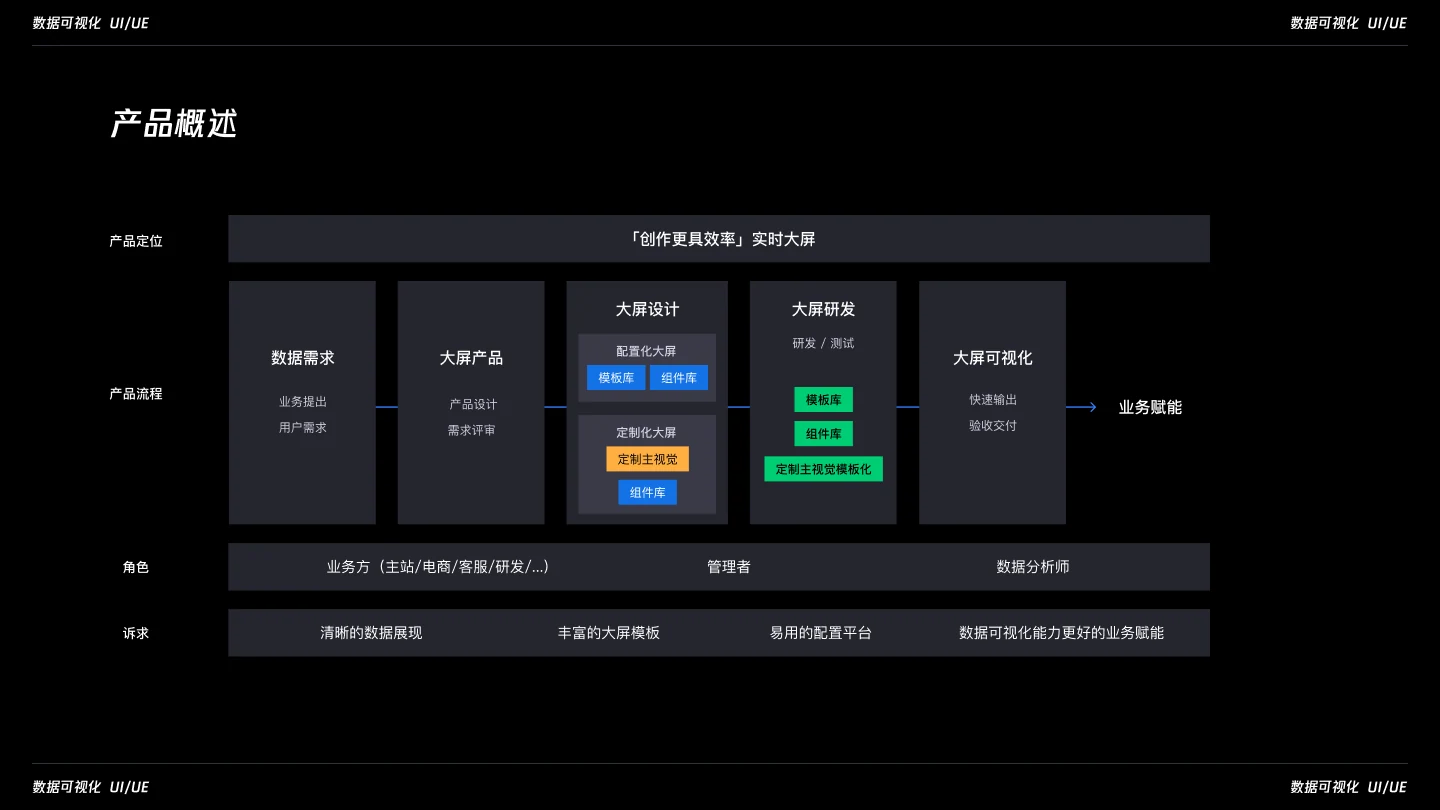Select the 角色 row label
The image size is (1440, 810).
pyautogui.click(x=136, y=567)
